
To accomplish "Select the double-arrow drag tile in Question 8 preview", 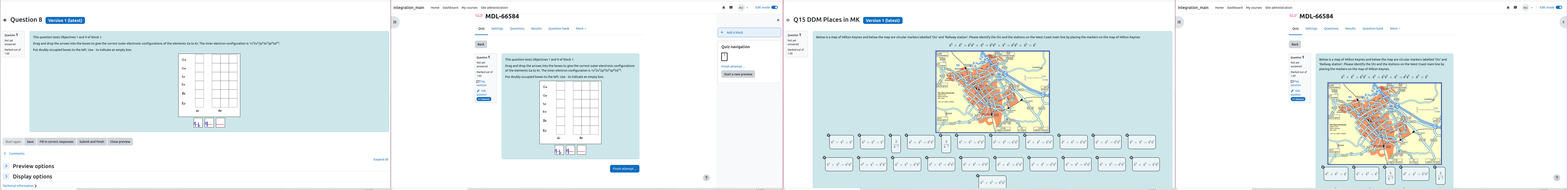I will (x=198, y=123).
